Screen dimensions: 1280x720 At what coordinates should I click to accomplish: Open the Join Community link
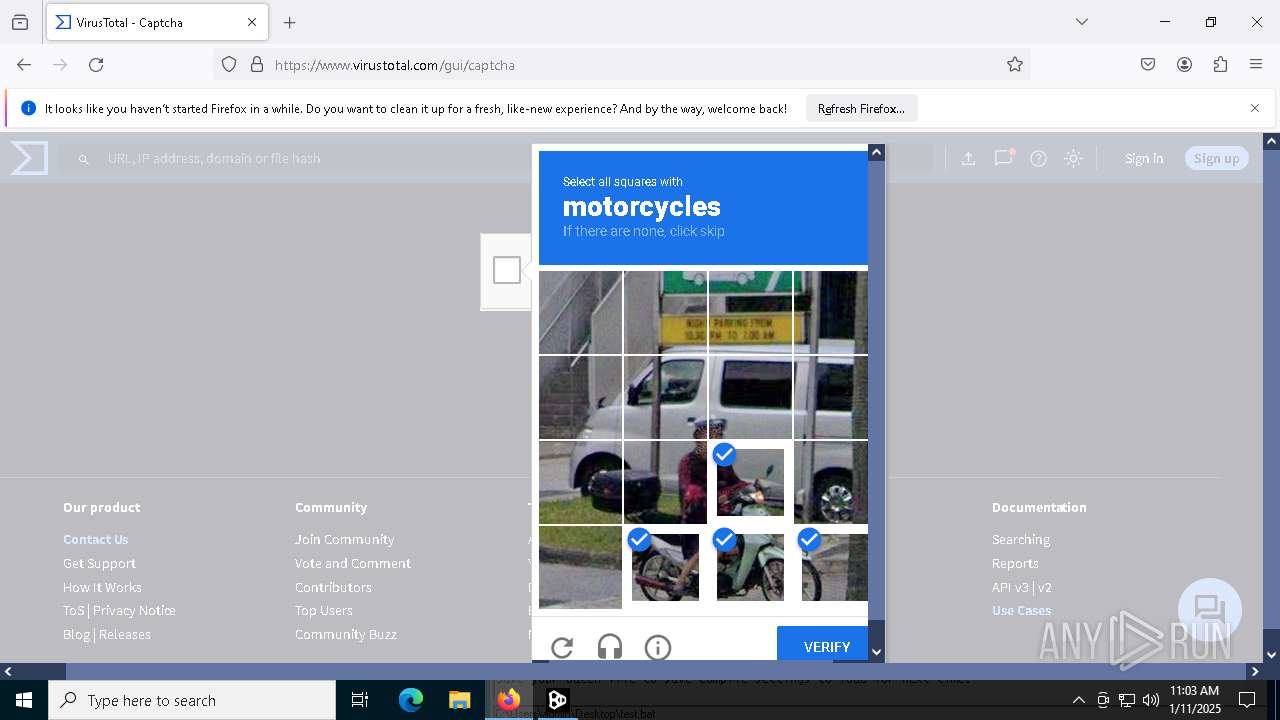[x=344, y=539]
